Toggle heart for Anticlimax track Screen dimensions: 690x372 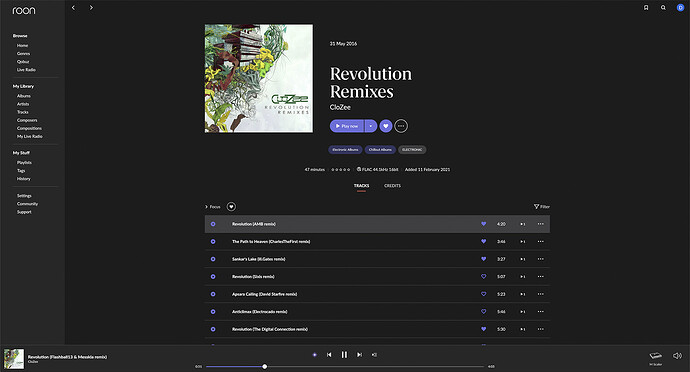tap(484, 311)
